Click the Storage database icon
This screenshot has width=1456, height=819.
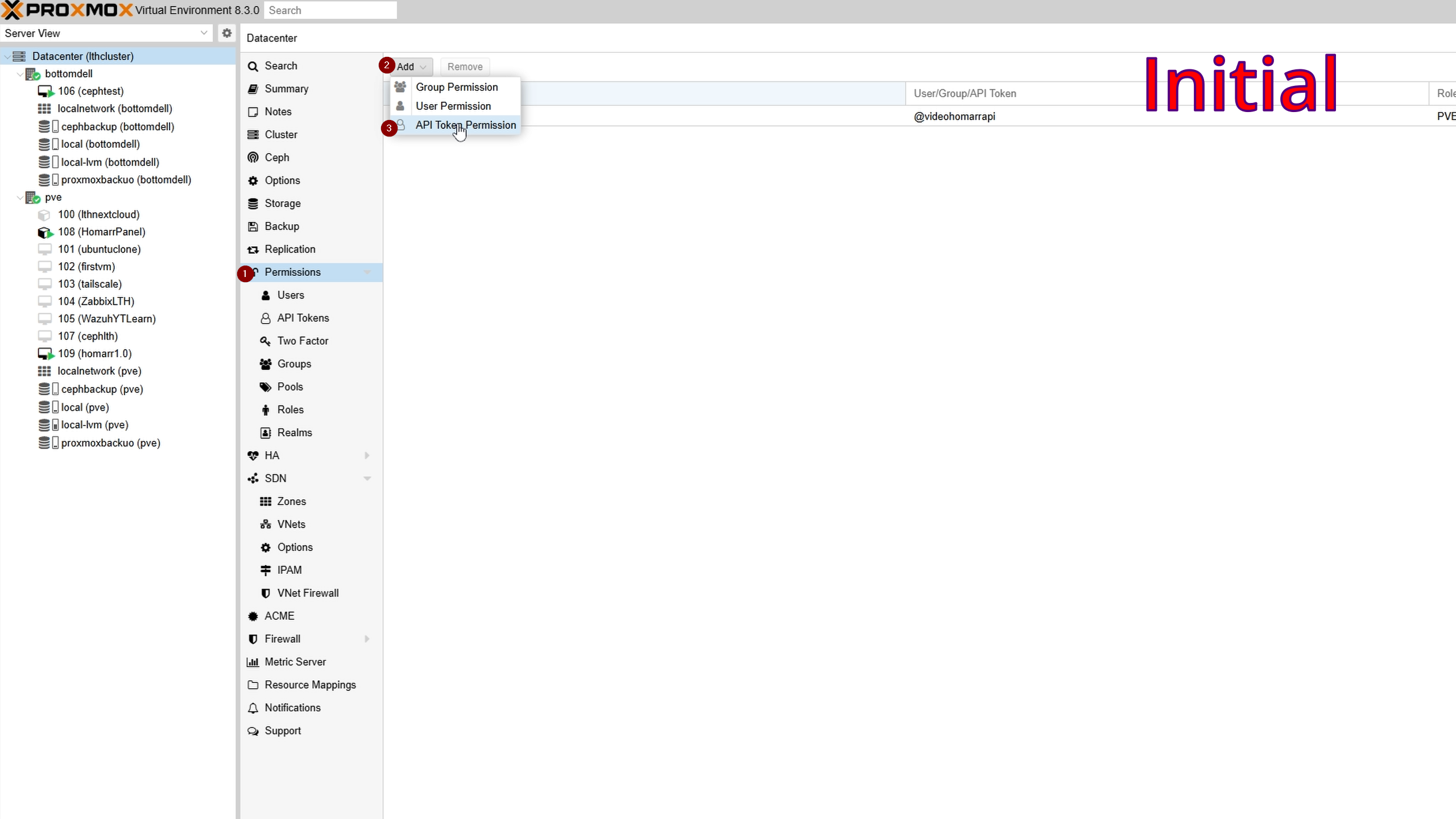[x=253, y=204]
